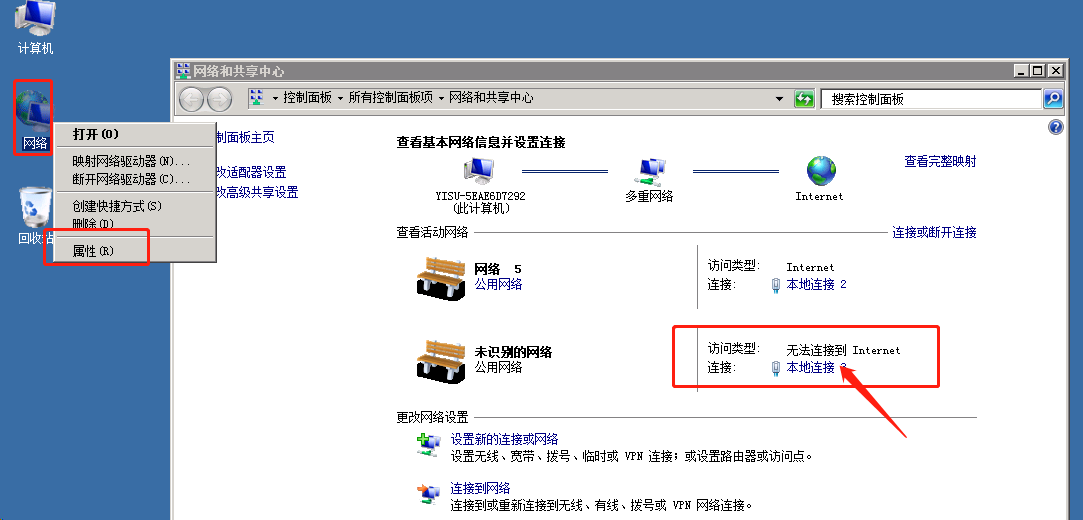This screenshot has width=1083, height=520.
Task: Click 查看基本网络信息并设置连接 heading
Action: tap(481, 142)
